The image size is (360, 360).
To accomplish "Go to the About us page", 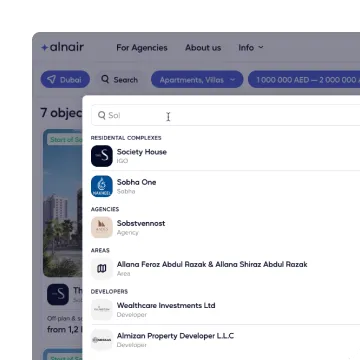I will point(203,48).
